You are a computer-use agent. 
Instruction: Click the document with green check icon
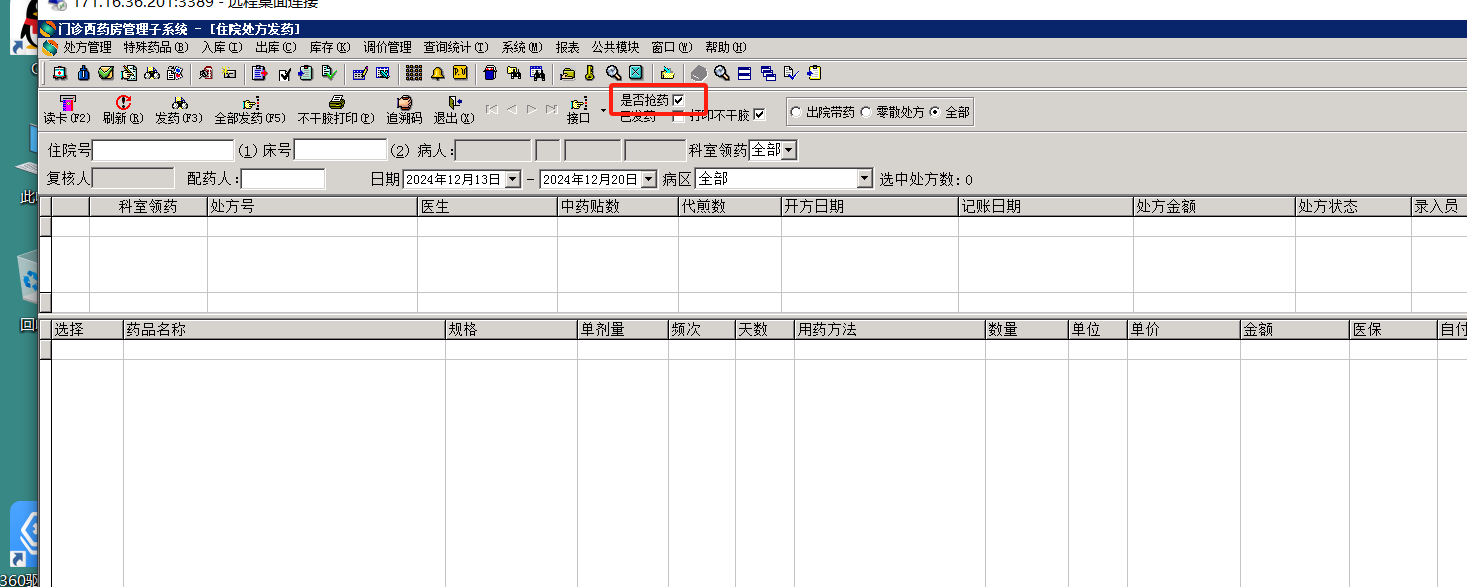(329, 73)
